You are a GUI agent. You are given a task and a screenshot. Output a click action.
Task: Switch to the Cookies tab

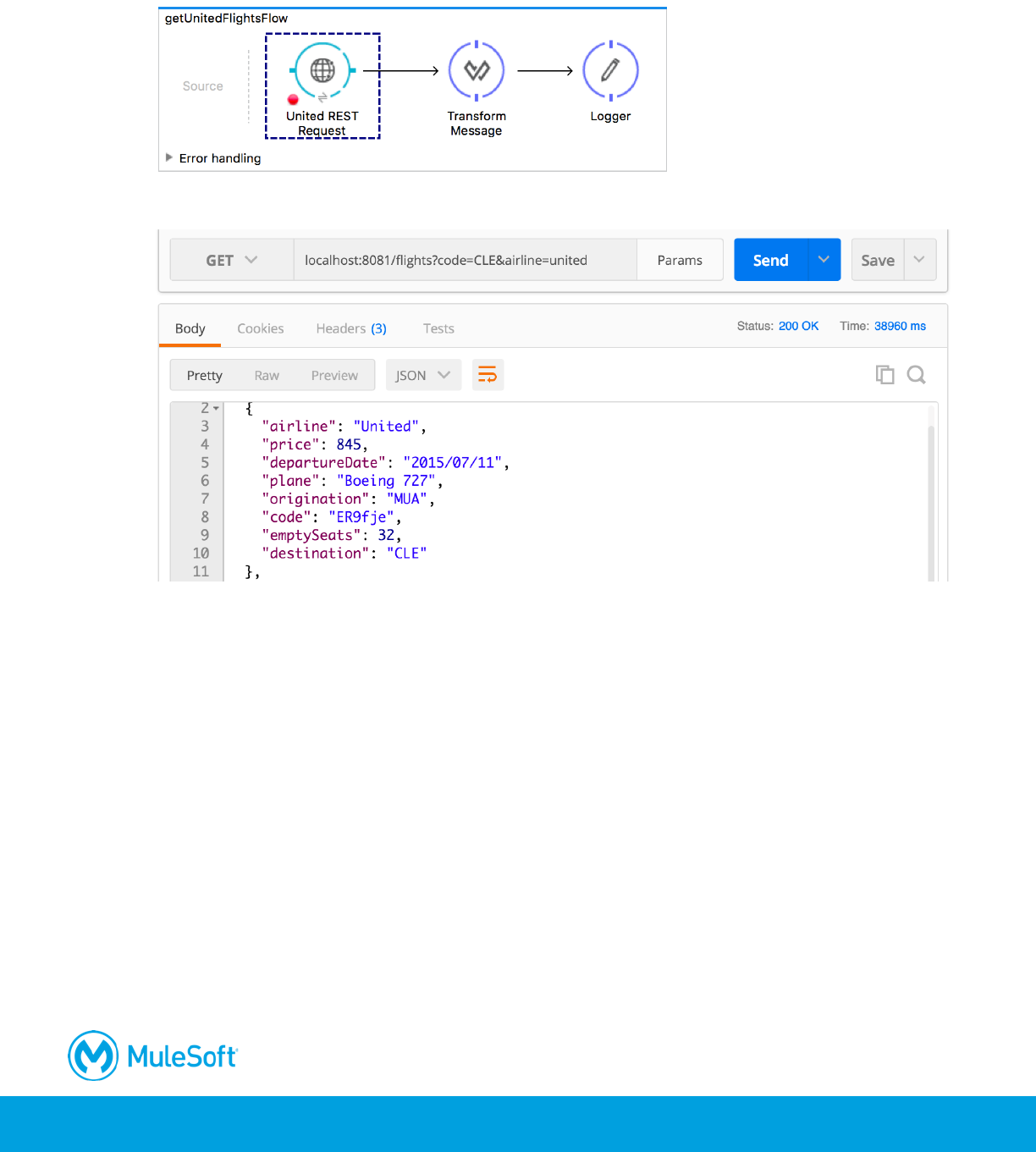click(261, 328)
